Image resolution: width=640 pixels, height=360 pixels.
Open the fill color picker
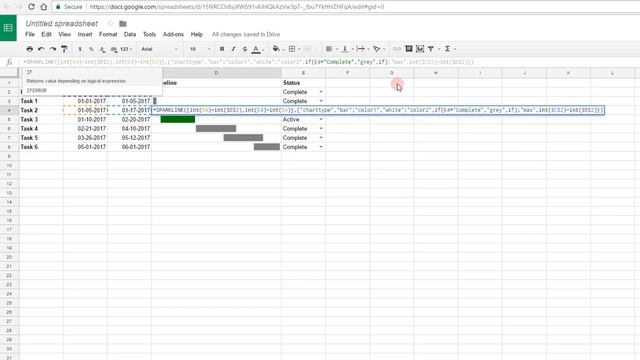[x=277, y=49]
